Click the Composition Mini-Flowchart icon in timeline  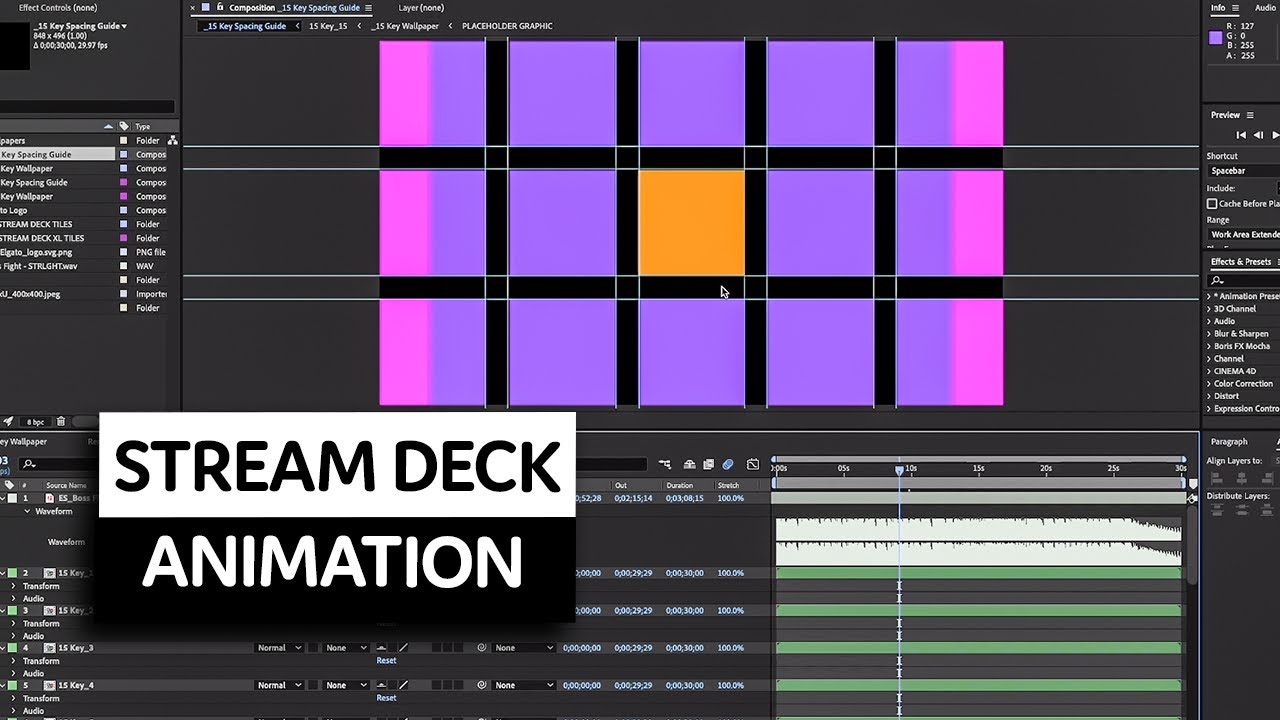[666, 464]
